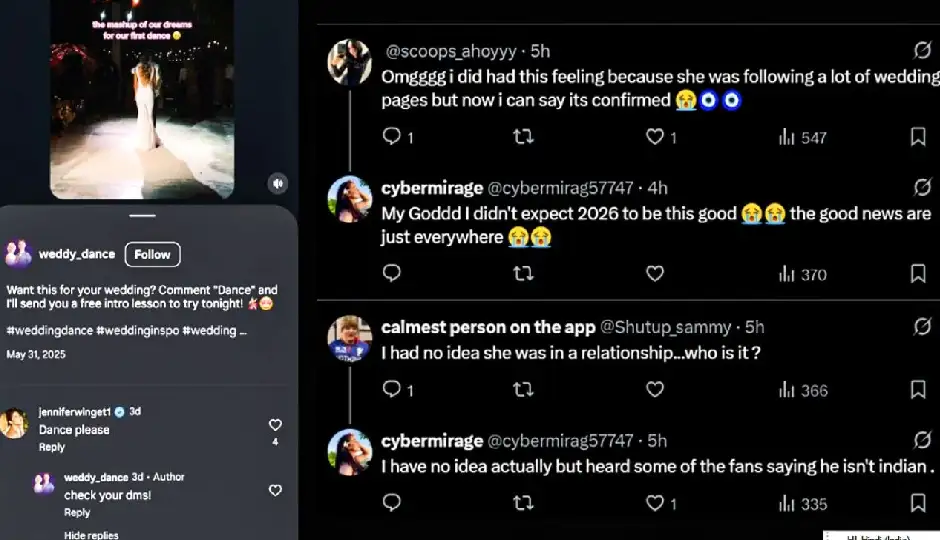Mute the wedding dance video
This screenshot has height=540, width=940.
pyautogui.click(x=278, y=183)
